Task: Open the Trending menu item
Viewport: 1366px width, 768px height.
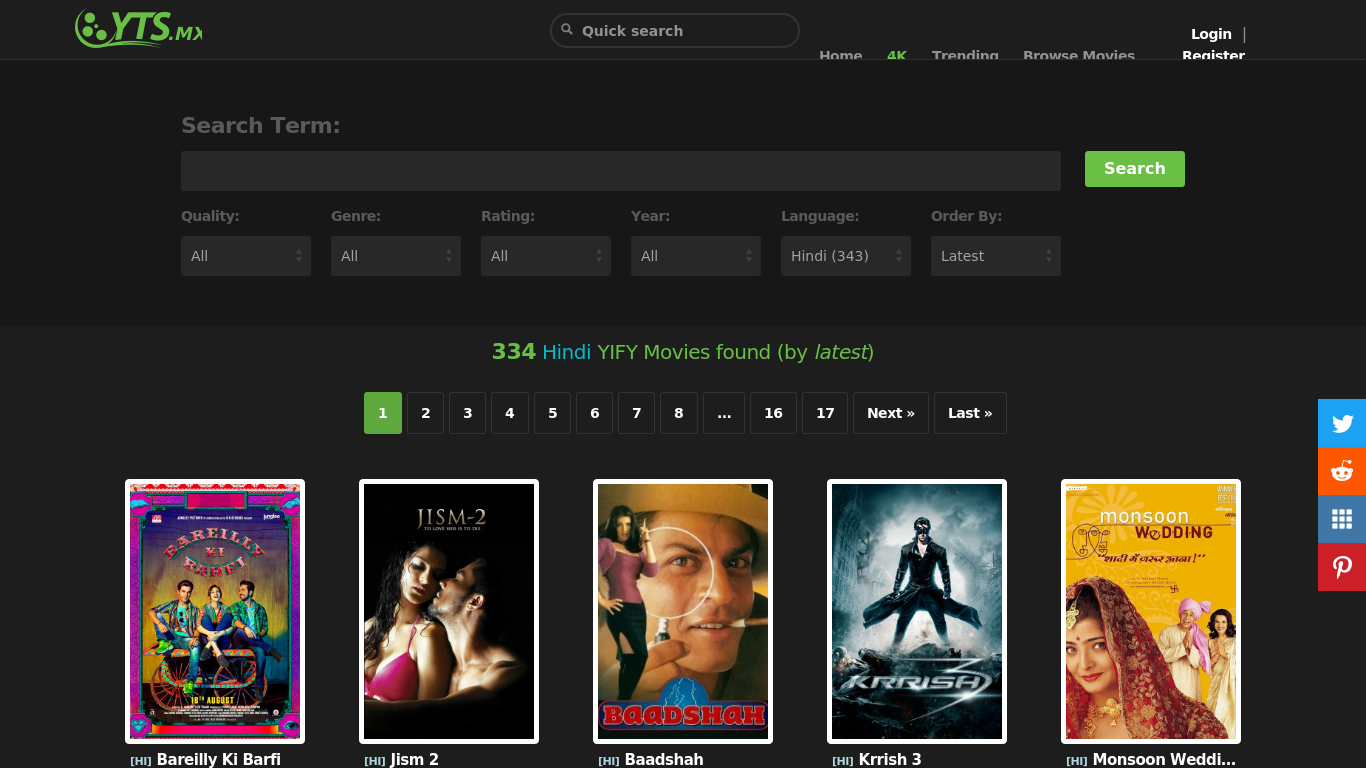Action: pos(965,55)
